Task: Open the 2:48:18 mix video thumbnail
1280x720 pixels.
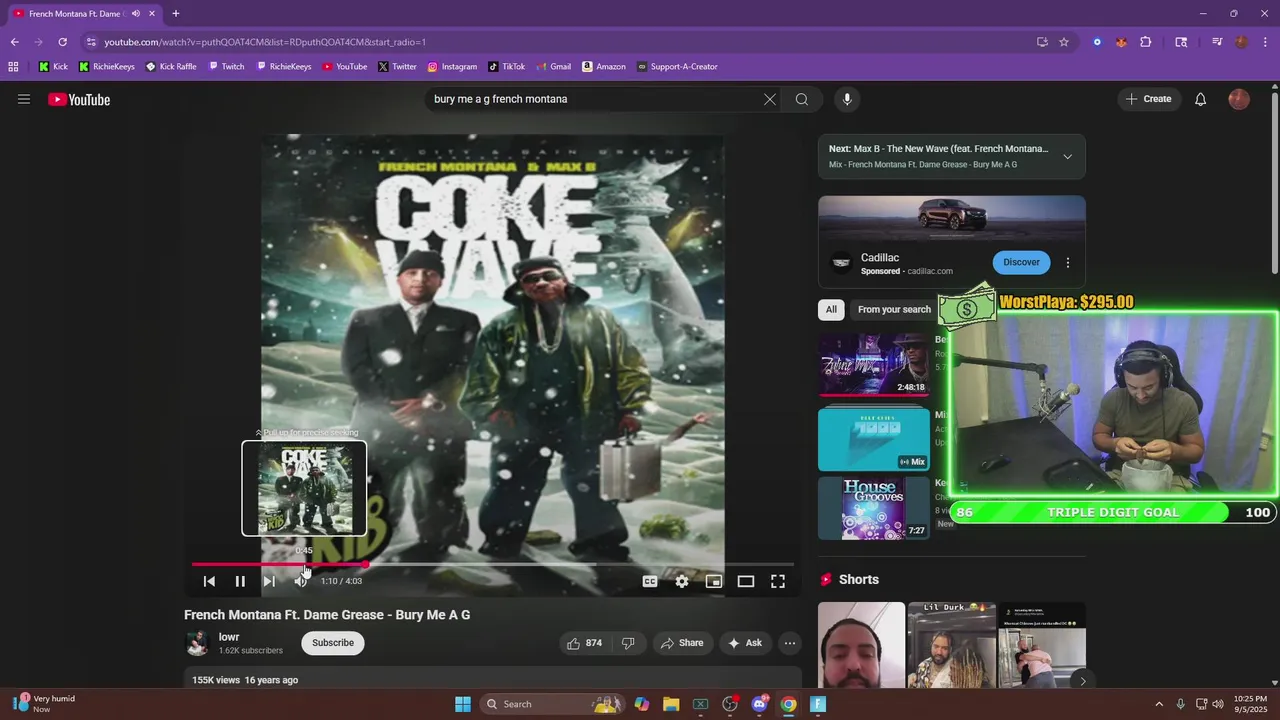Action: pyautogui.click(x=874, y=364)
